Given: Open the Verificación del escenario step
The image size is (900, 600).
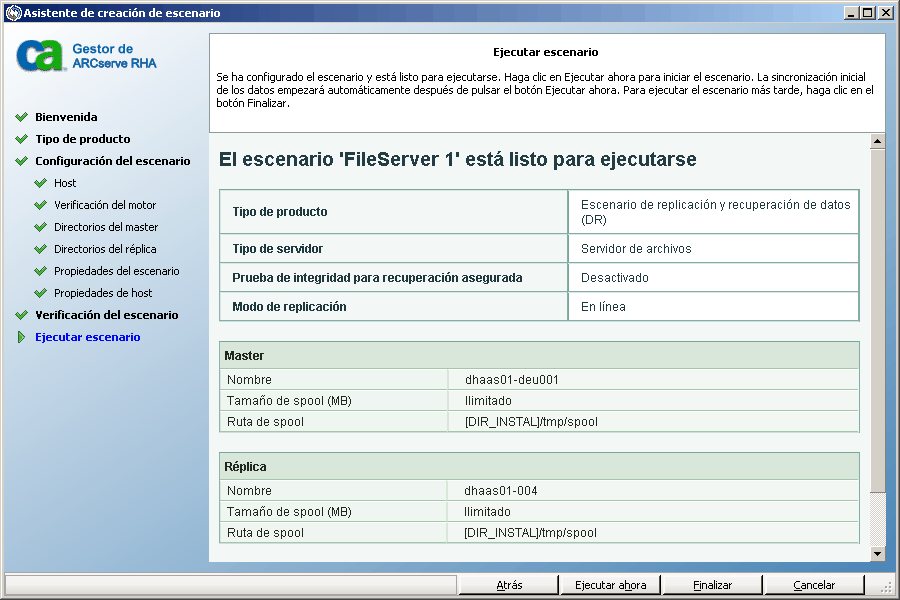Looking at the screenshot, I should (106, 315).
